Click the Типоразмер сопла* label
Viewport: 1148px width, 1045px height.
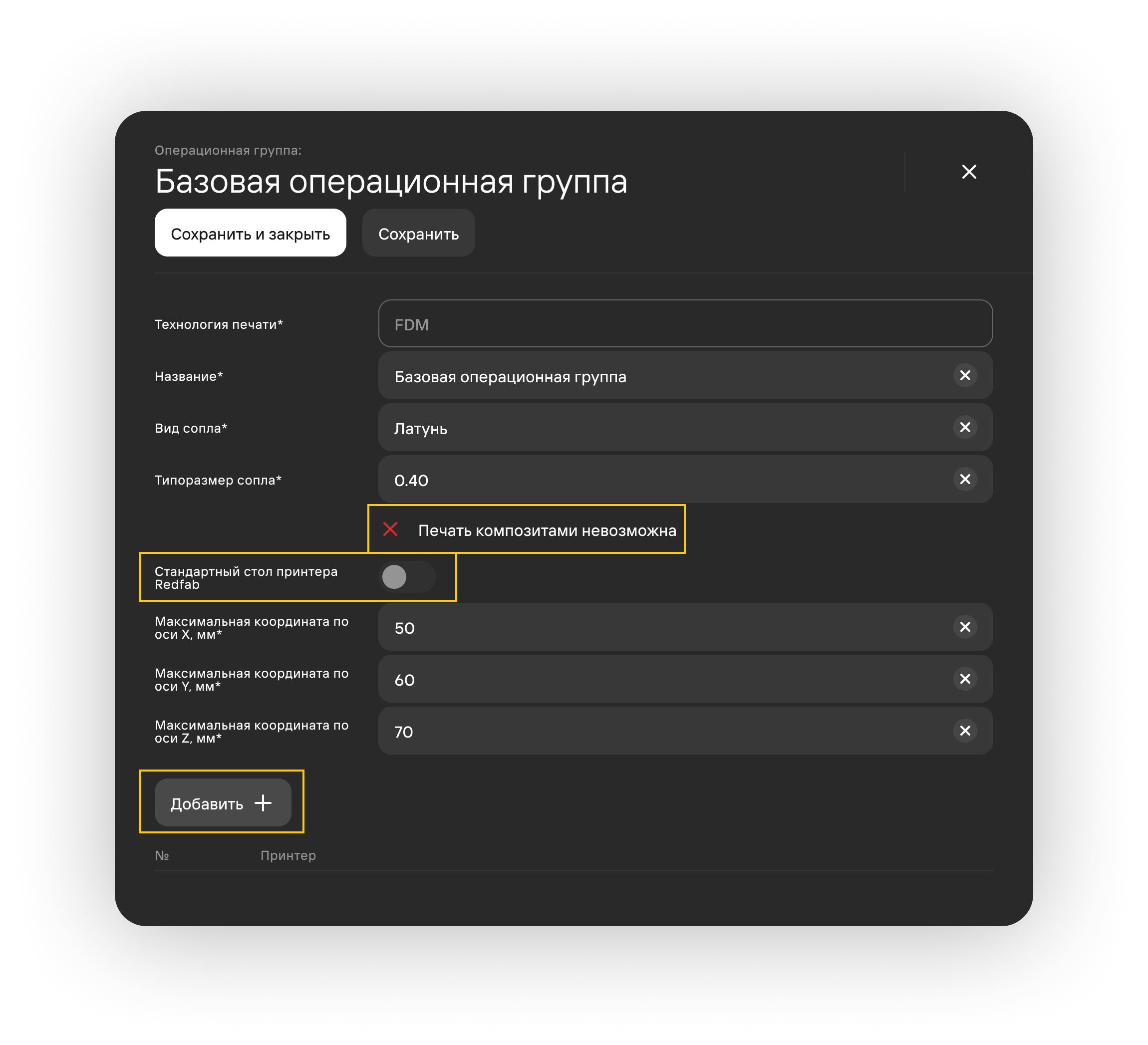[218, 480]
